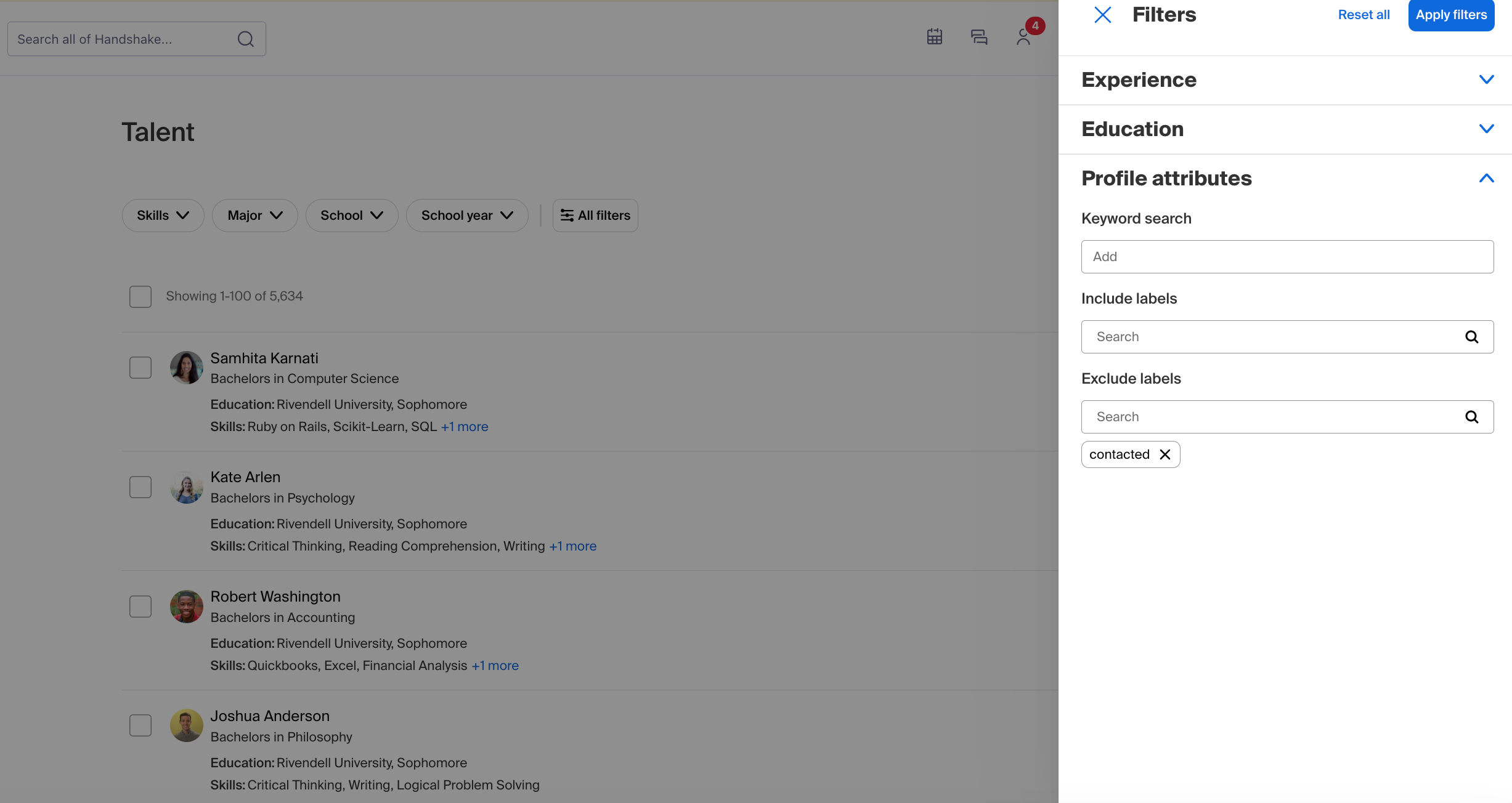Open profile icon with notification badge
Image resolution: width=1512 pixels, height=803 pixels.
[1024, 37]
